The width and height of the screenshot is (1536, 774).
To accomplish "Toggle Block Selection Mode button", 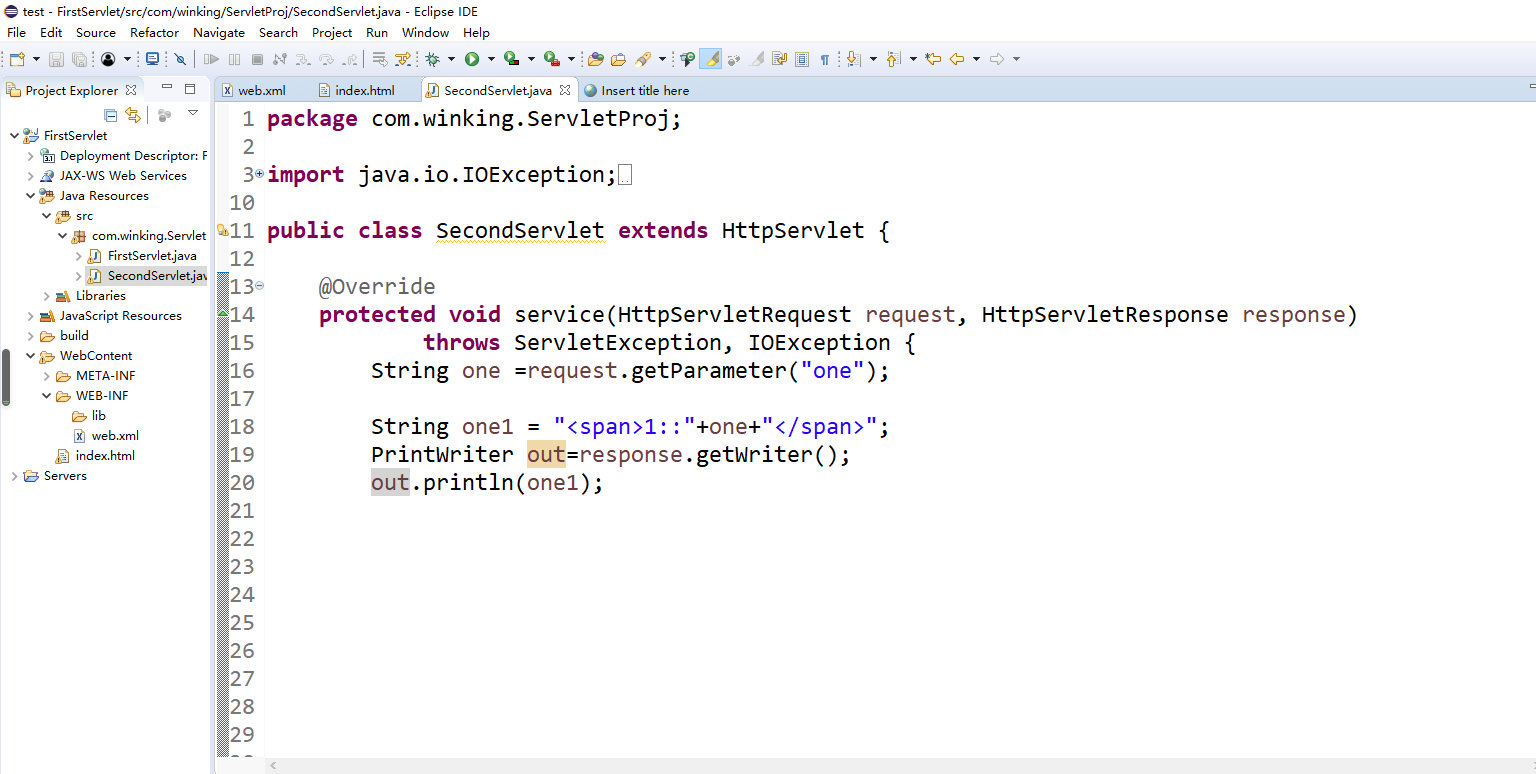I will (802, 59).
